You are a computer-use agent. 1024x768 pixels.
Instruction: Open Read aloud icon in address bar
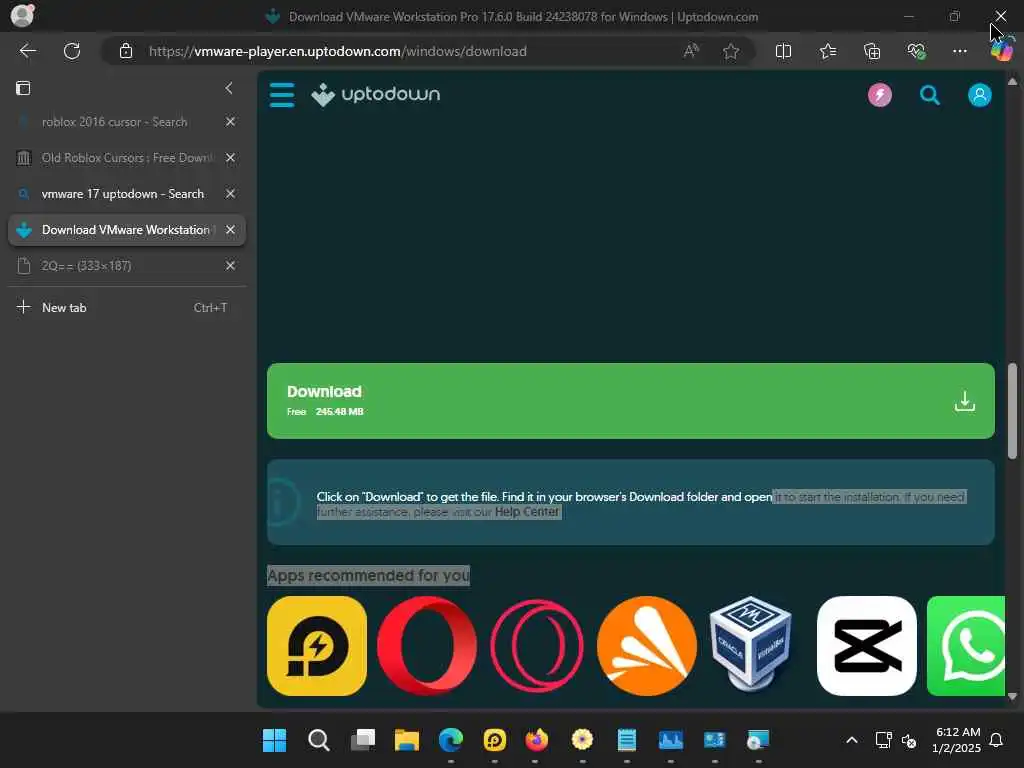(691, 51)
